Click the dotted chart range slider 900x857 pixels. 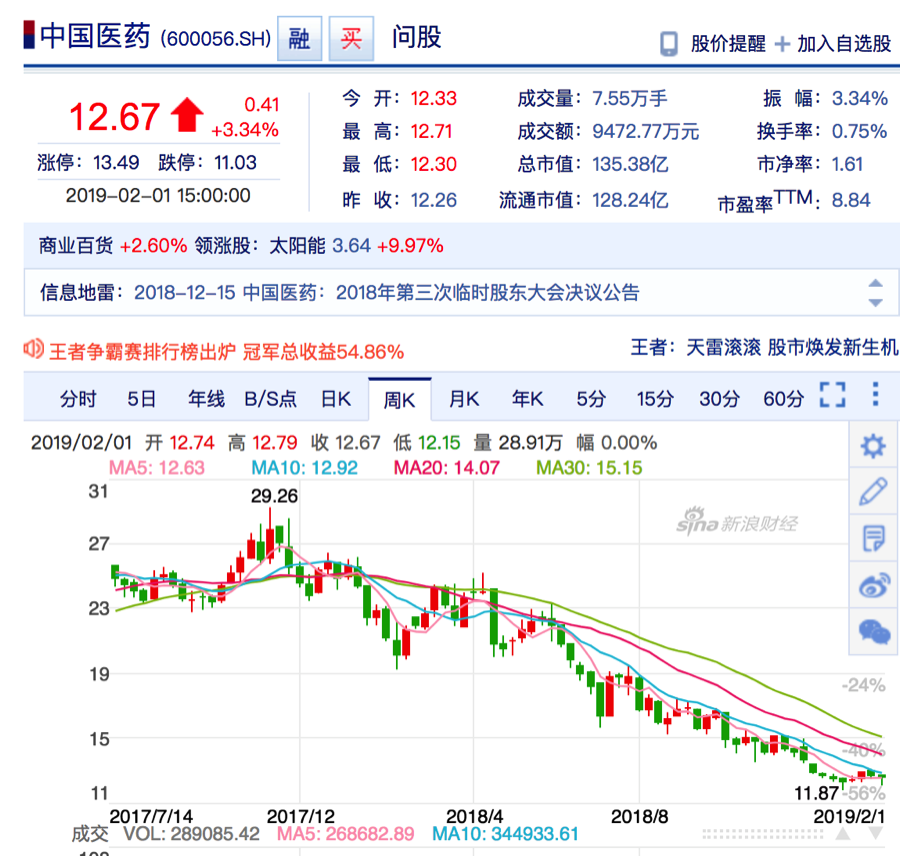pos(763,834)
